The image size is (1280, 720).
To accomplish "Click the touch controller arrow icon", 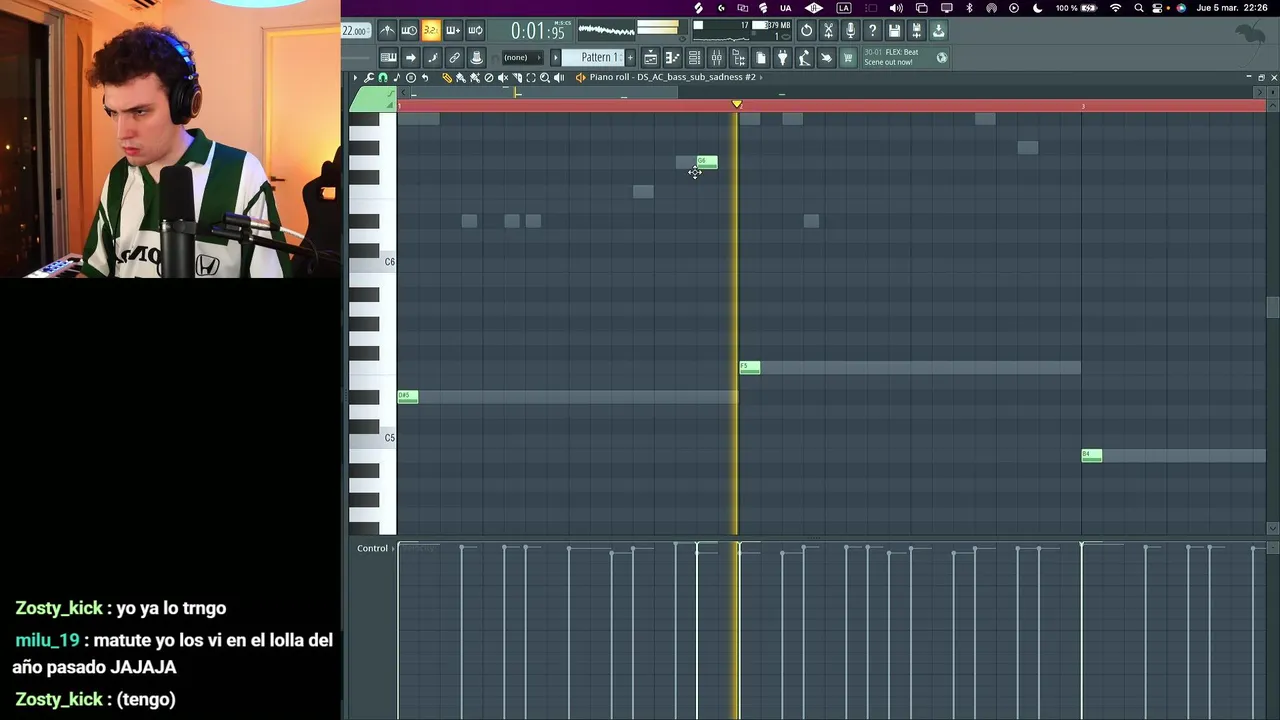I will (x=827, y=58).
